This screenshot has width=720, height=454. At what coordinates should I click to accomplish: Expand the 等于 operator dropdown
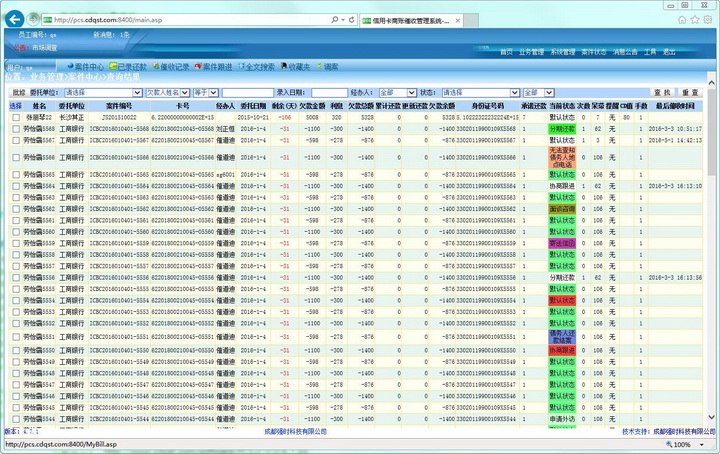[x=214, y=93]
